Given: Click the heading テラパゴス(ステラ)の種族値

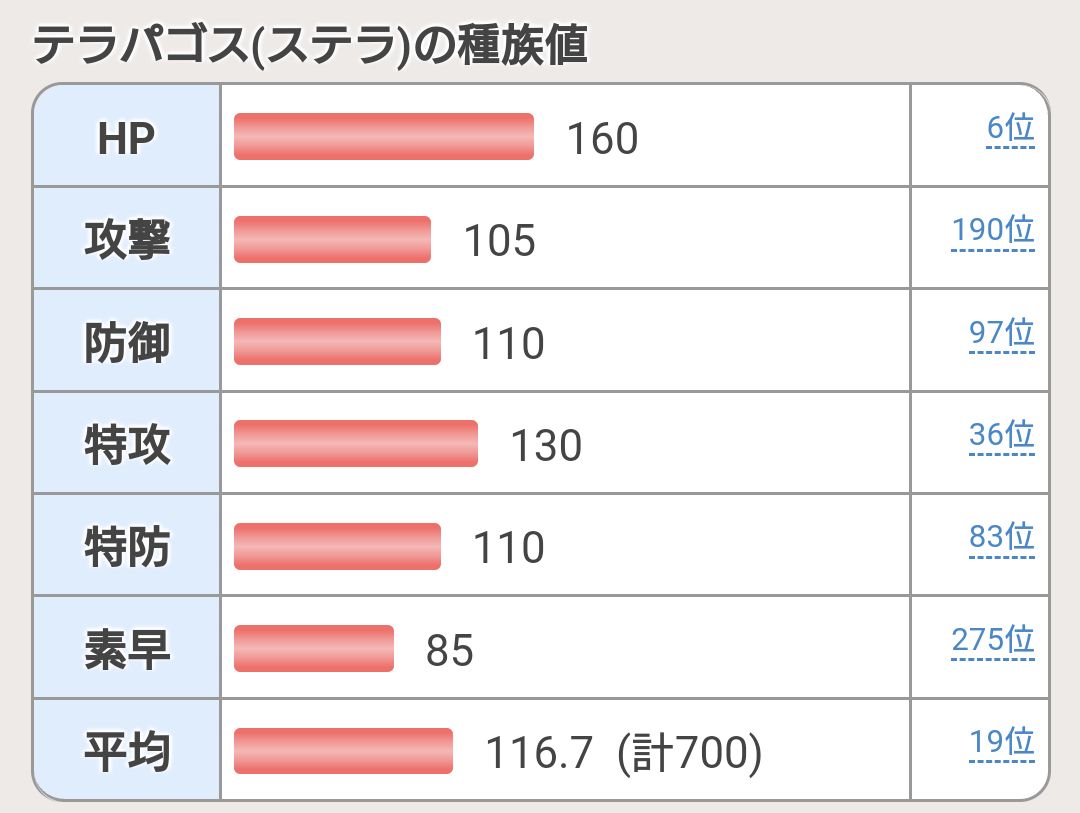Looking at the screenshot, I should tap(310, 47).
